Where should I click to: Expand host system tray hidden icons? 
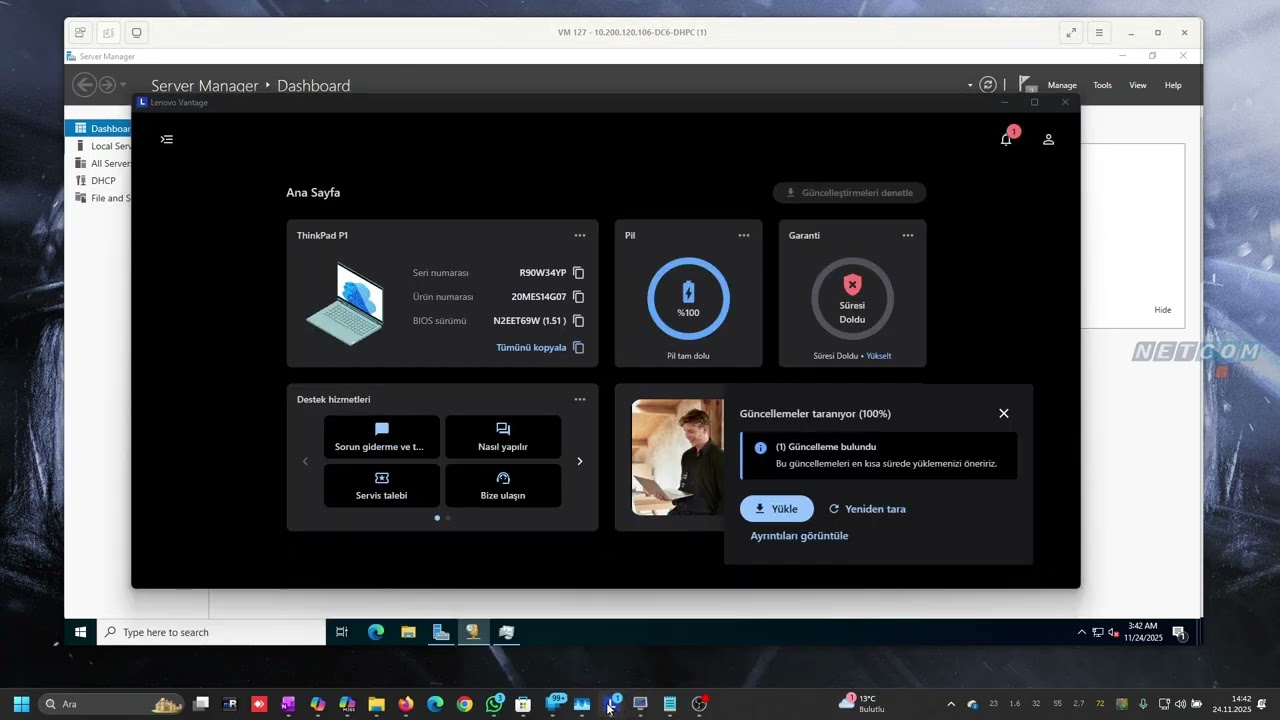[x=951, y=704]
